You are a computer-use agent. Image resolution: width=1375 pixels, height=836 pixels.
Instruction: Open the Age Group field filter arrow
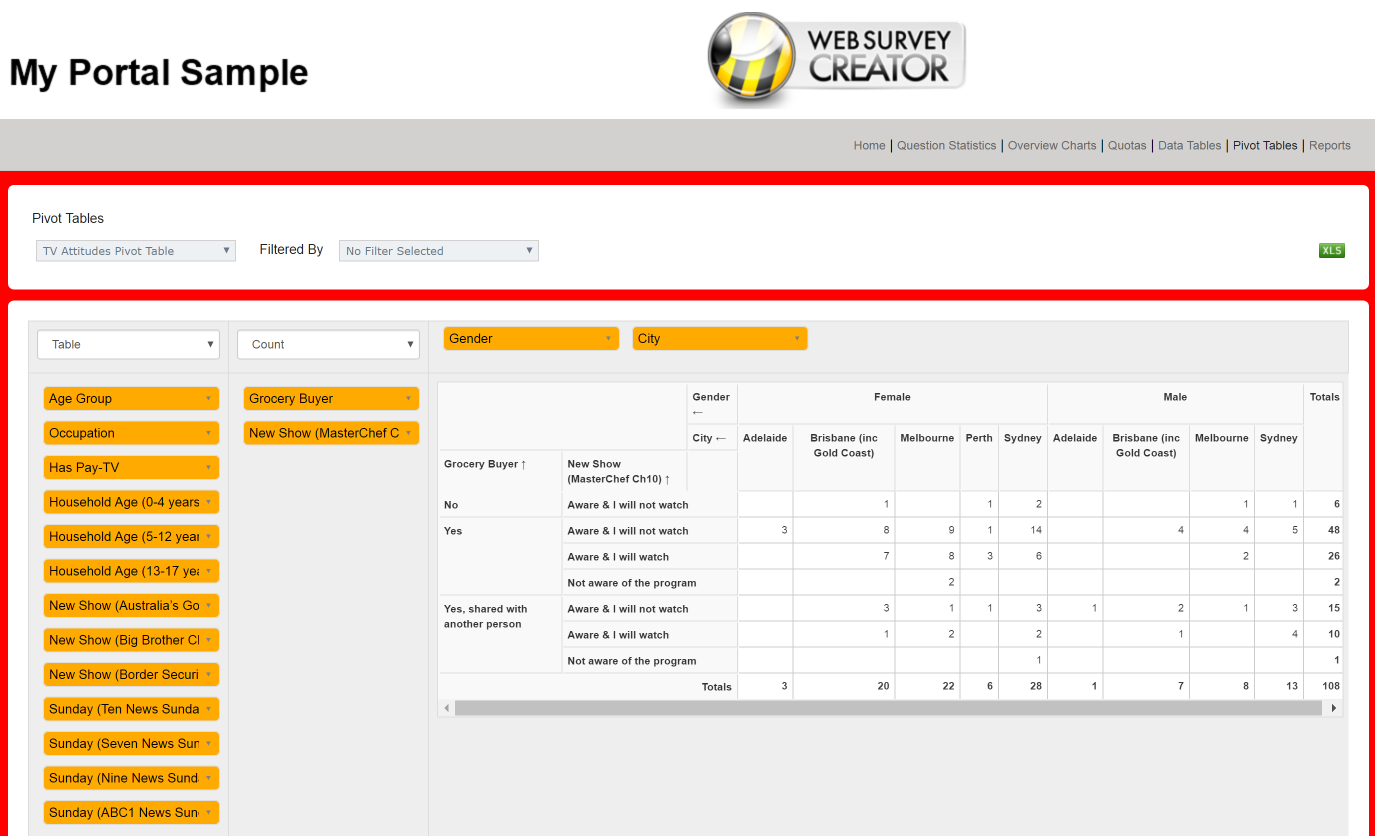208,399
